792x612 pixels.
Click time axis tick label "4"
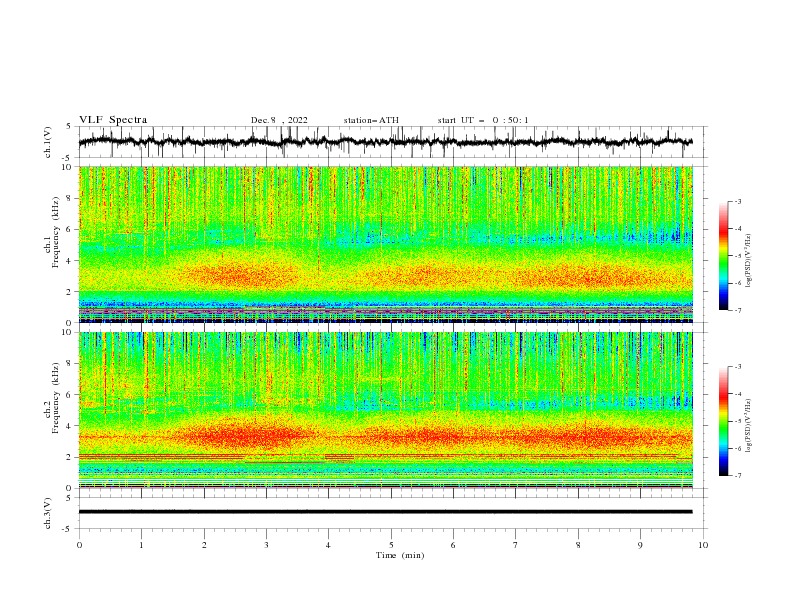click(329, 545)
